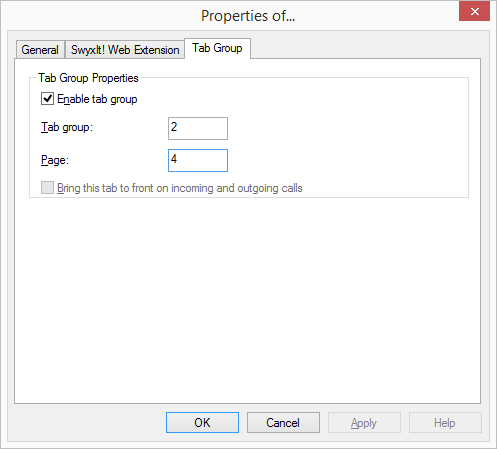Click the 'Tab Group Properties' group heading
The height and width of the screenshot is (449, 497).
pos(88,78)
